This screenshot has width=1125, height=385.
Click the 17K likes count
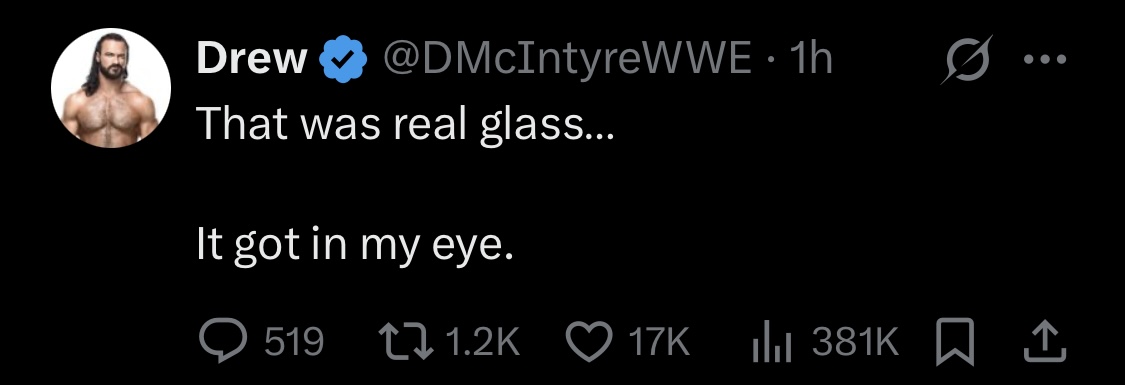pos(659,343)
